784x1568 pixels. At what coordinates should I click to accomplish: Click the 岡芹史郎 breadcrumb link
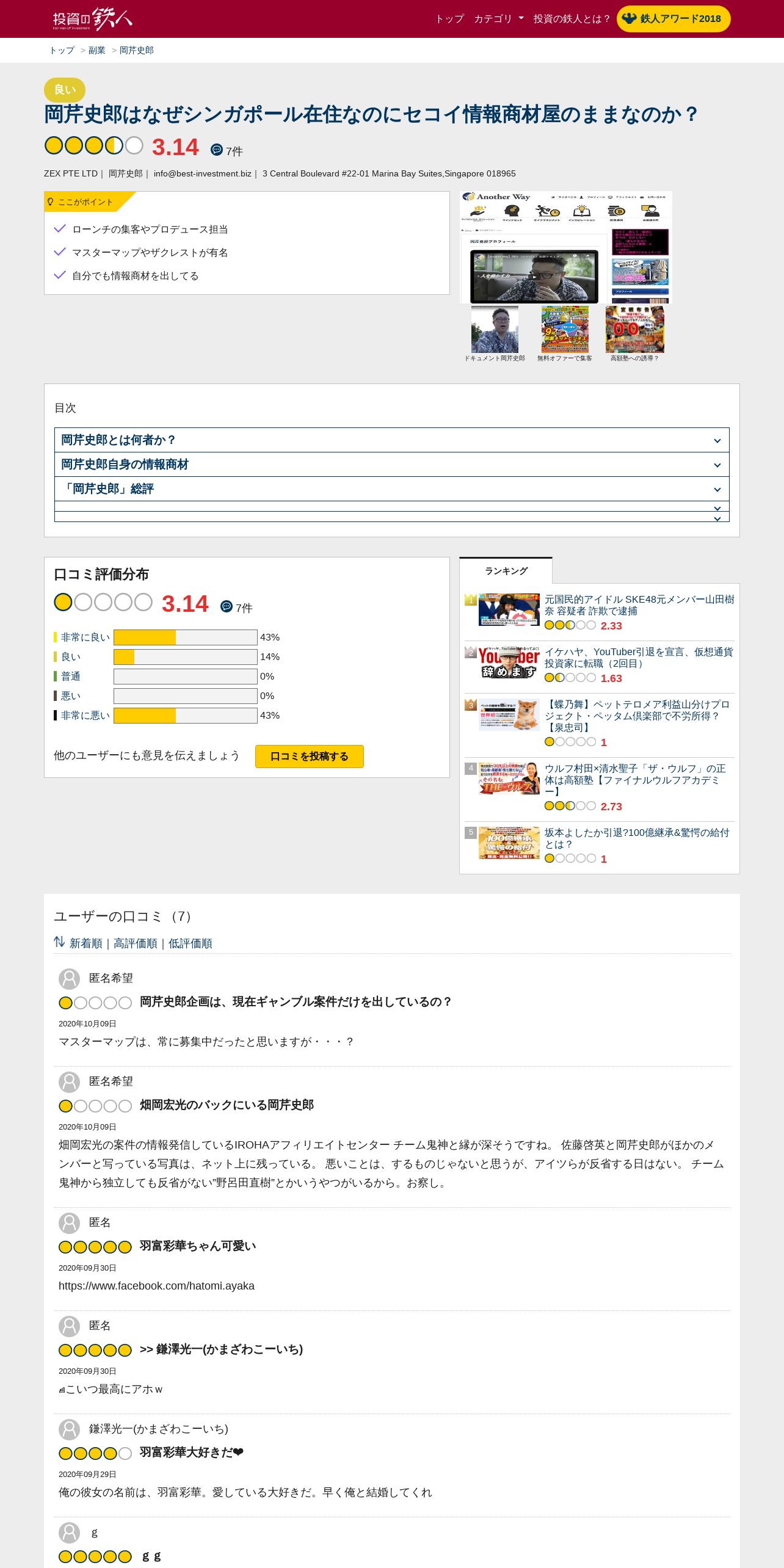tap(137, 50)
